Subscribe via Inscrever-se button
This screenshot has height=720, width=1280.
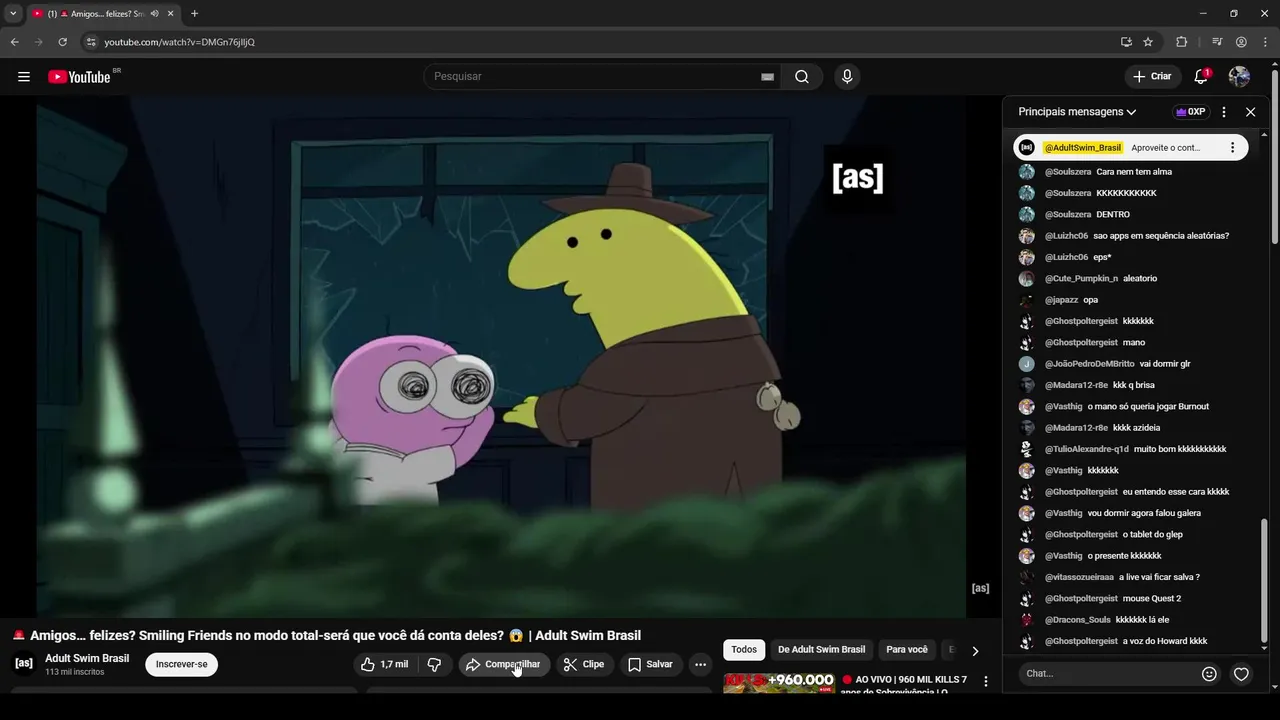click(x=181, y=664)
